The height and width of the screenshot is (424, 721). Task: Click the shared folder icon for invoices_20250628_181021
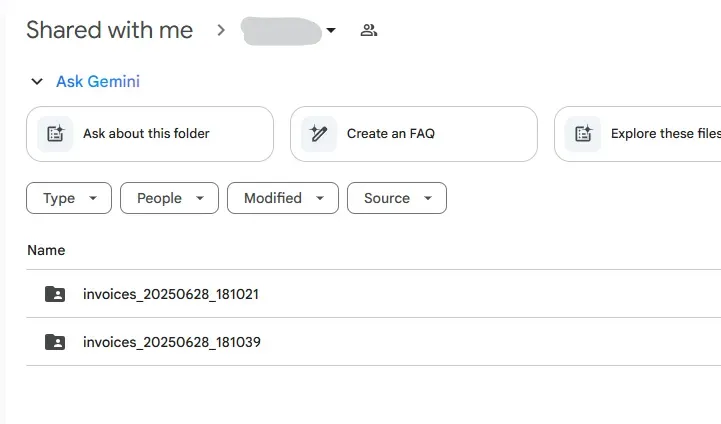55,294
